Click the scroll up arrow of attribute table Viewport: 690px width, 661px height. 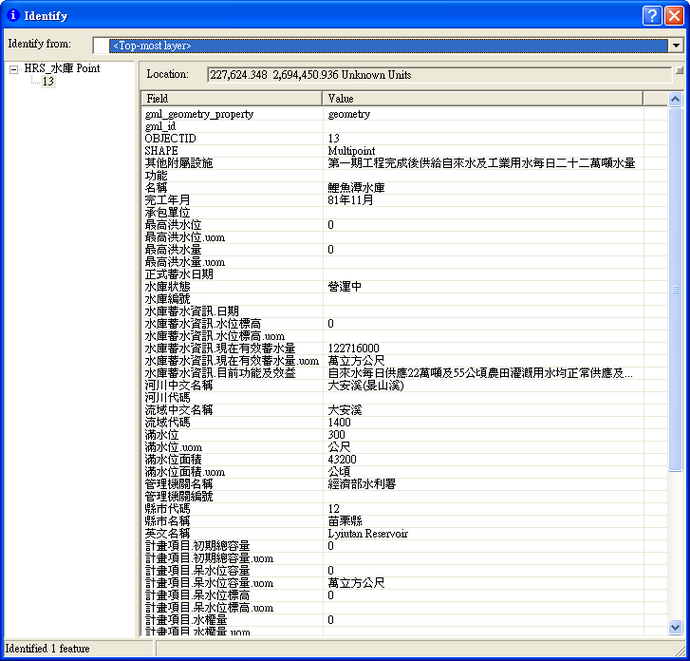(675, 99)
